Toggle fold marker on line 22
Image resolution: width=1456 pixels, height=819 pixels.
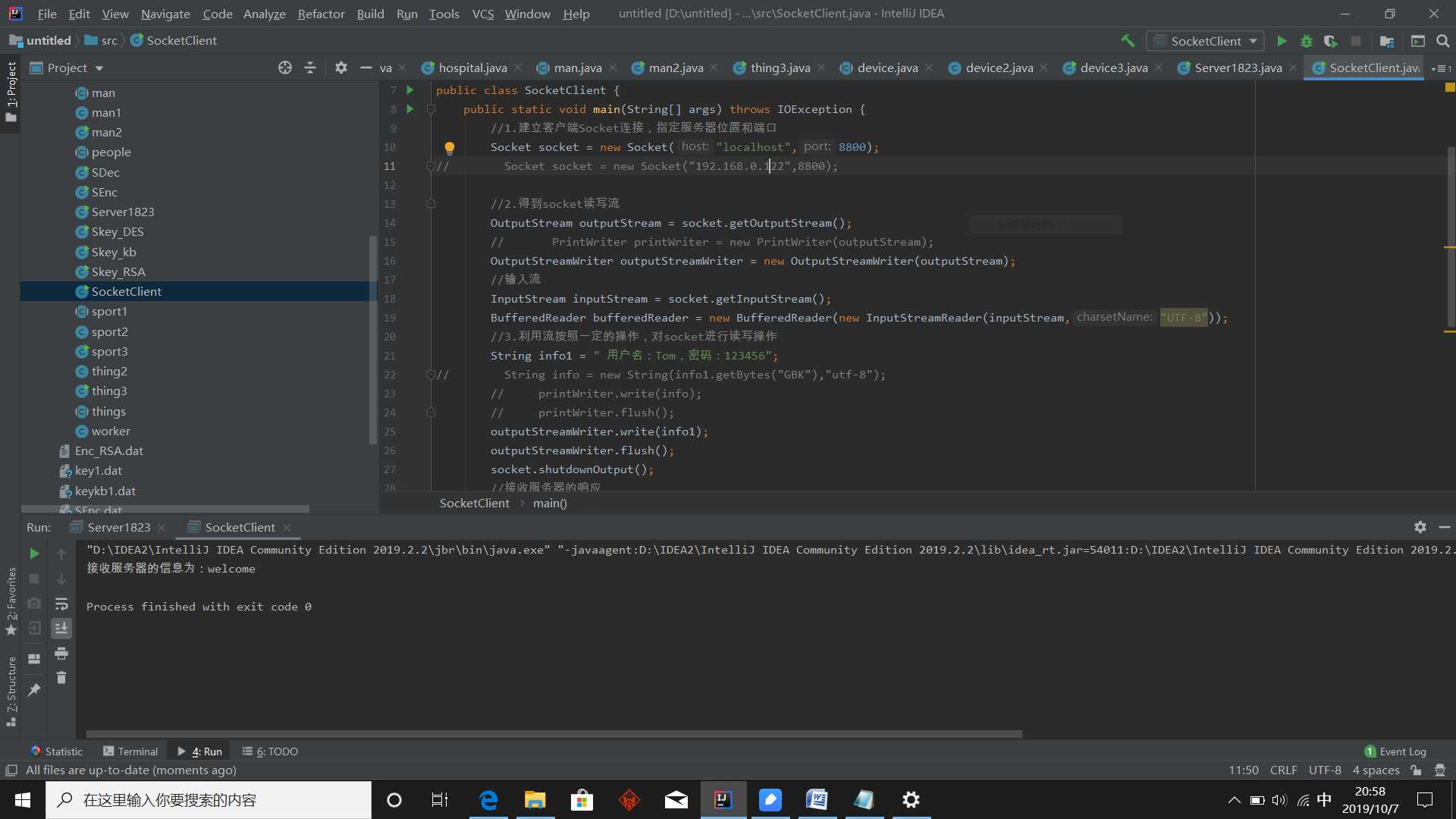pyautogui.click(x=431, y=375)
